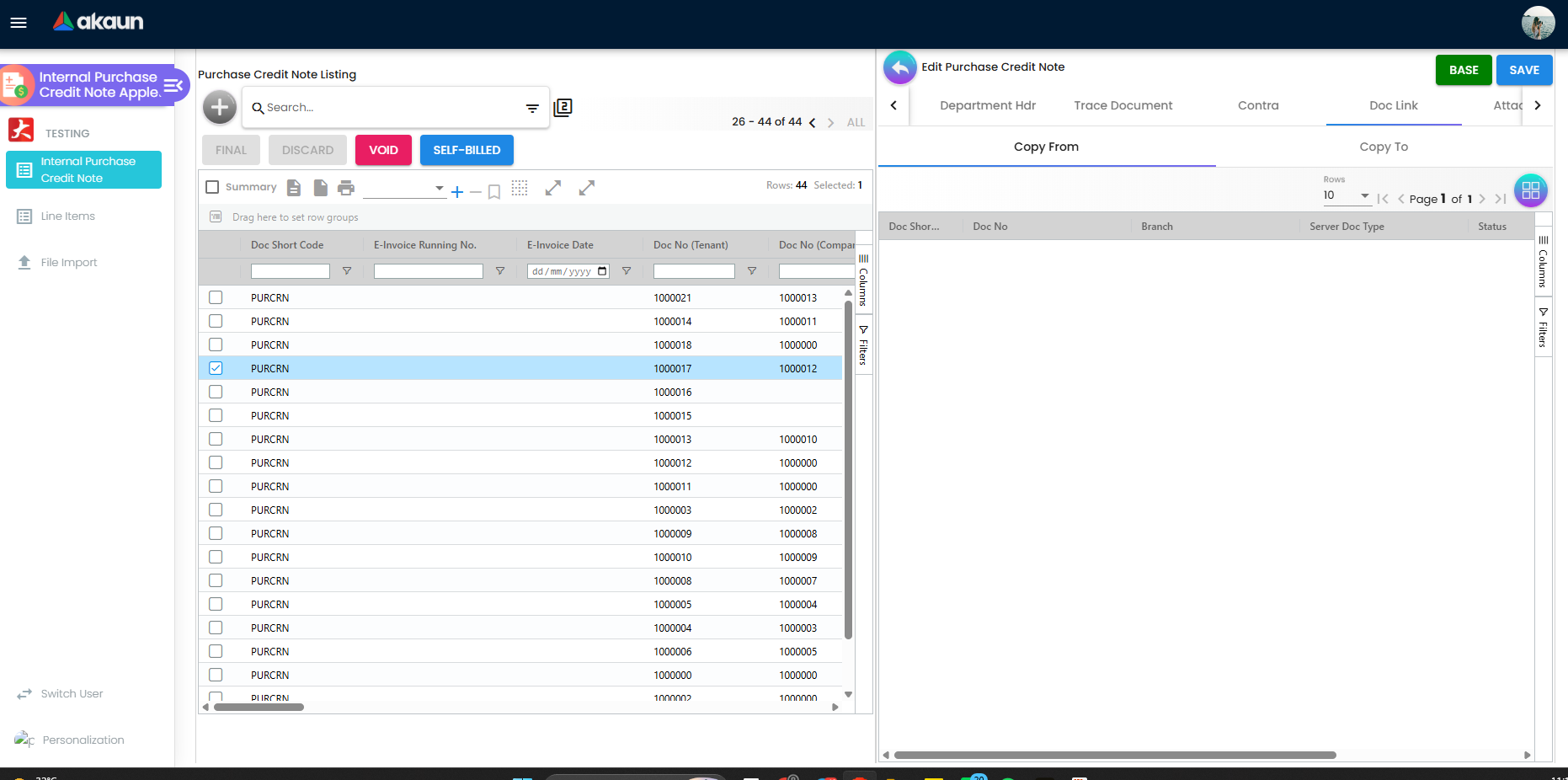
Task: Click the blue SAVE button
Action: pyautogui.click(x=1524, y=70)
